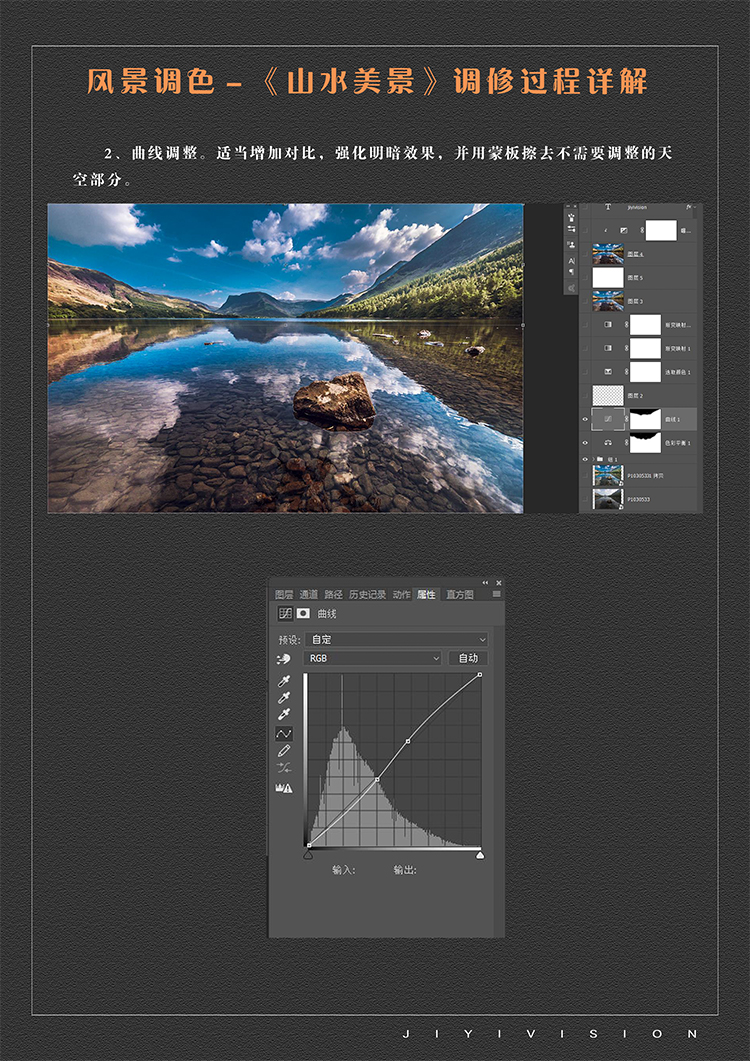Pick the gray point eyedropper
750x1061 pixels.
[x=284, y=698]
